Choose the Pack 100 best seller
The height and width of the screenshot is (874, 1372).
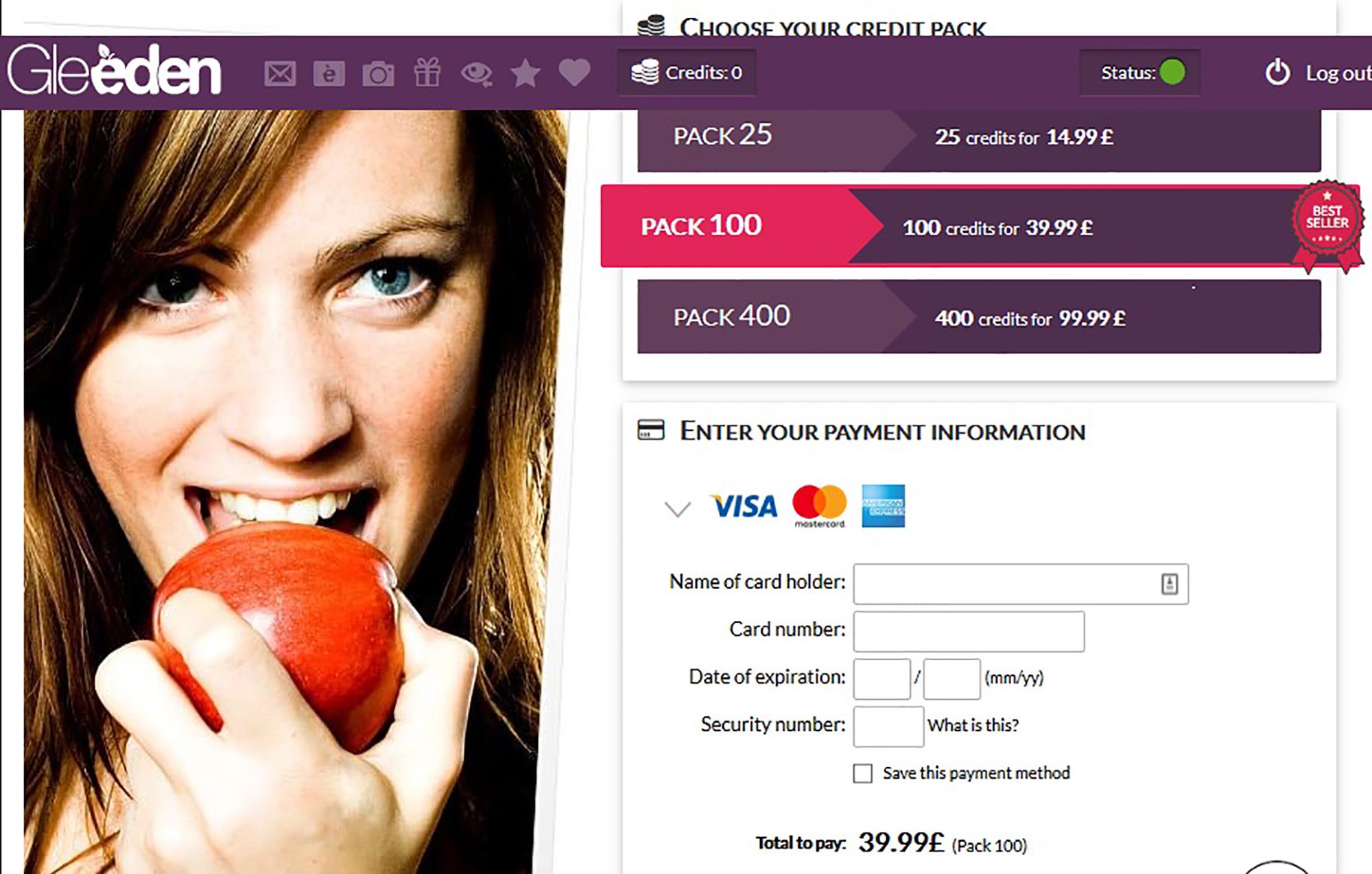980,226
